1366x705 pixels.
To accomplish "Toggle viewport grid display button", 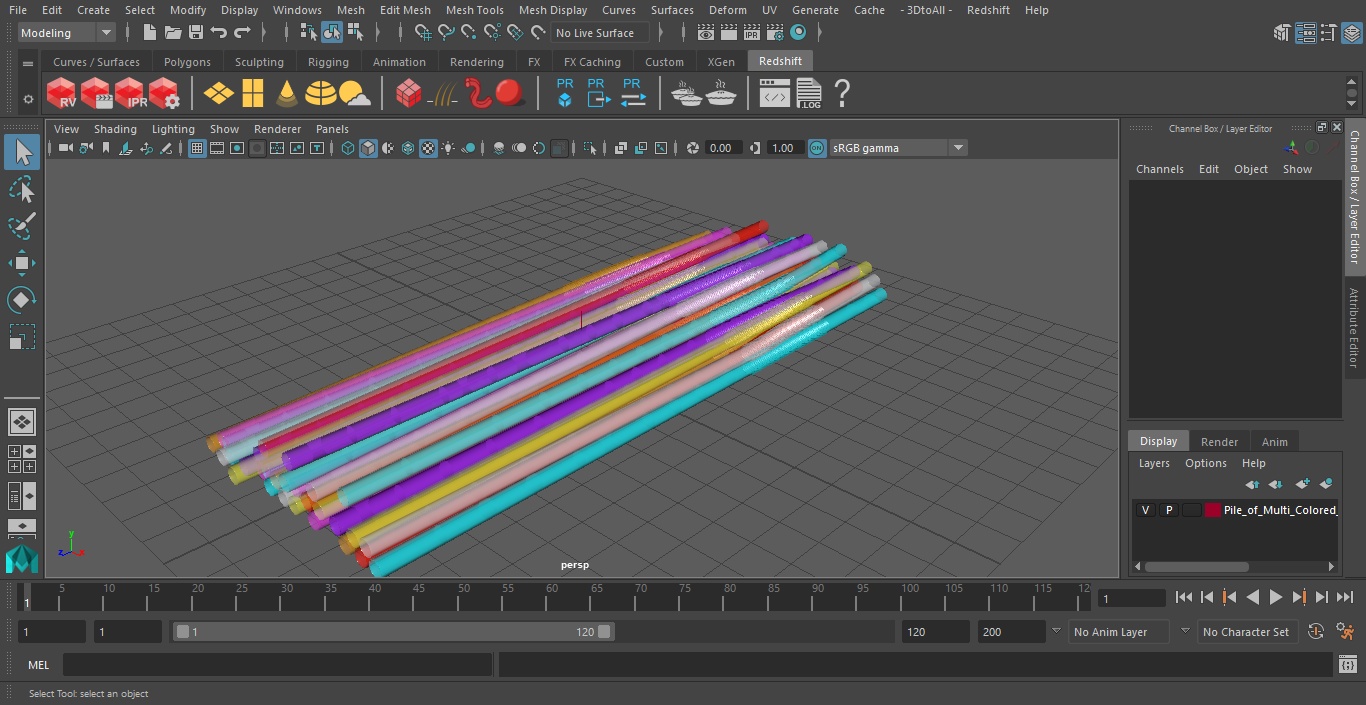I will click(197, 148).
